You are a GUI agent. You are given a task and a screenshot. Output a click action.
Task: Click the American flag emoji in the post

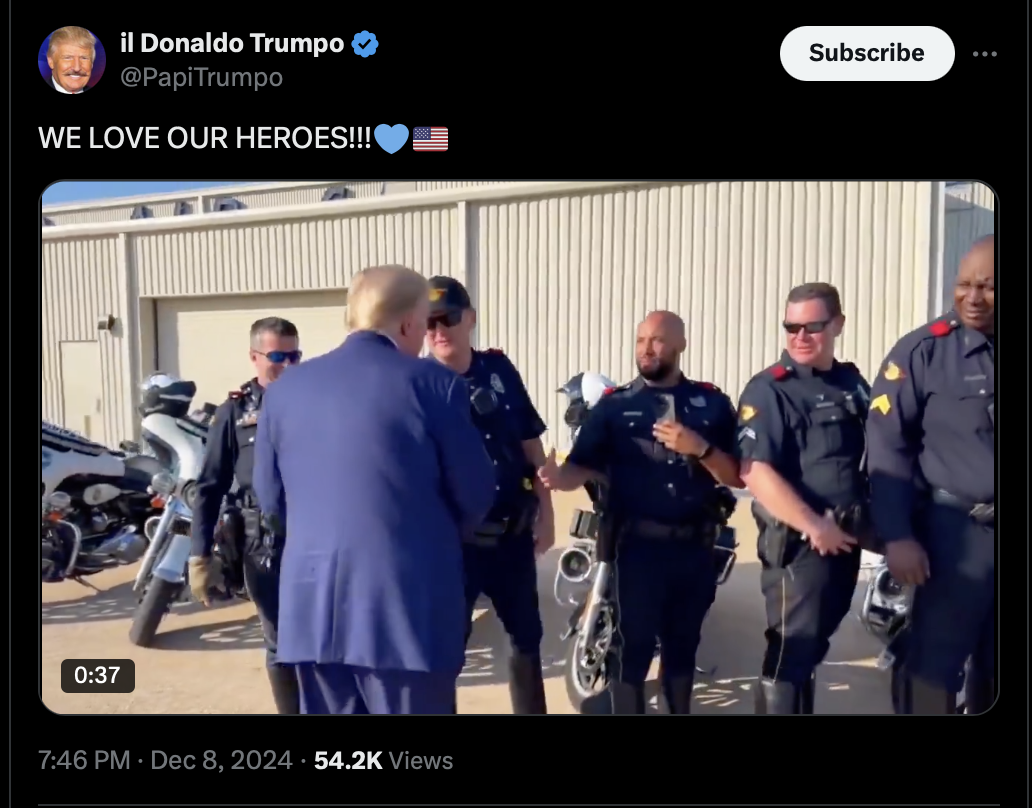tap(430, 139)
